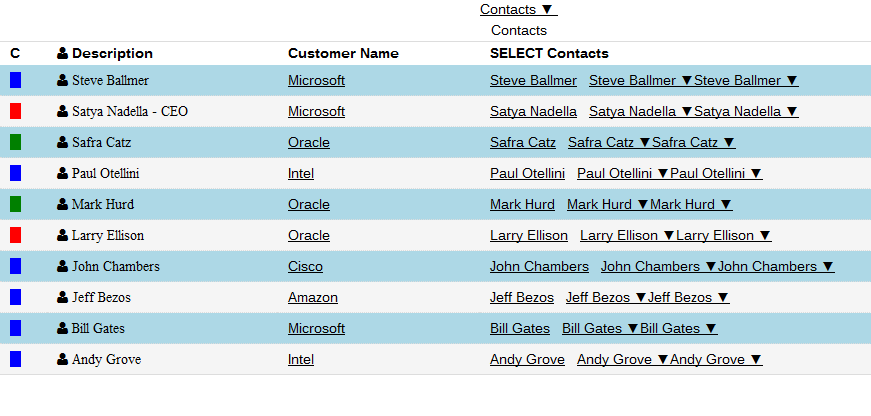Click the person icon beside Satya Nadella - CEO
Image resolution: width=871 pixels, height=416 pixels.
63,111
